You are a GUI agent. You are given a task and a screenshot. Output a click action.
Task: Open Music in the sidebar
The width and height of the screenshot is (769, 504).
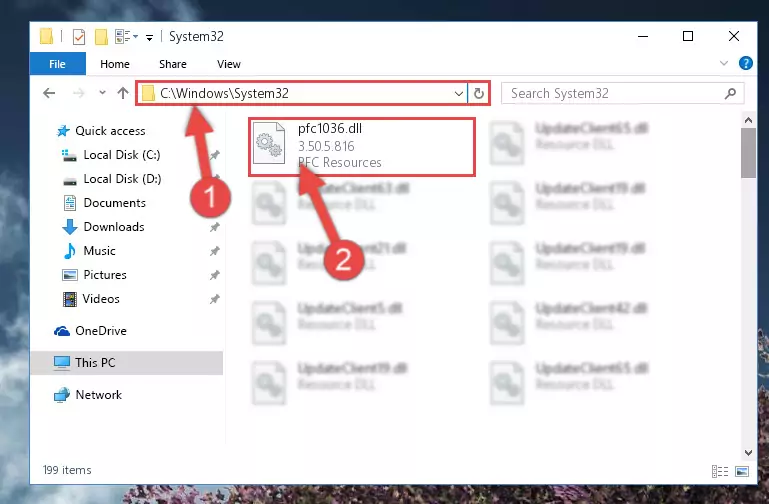click(99, 251)
